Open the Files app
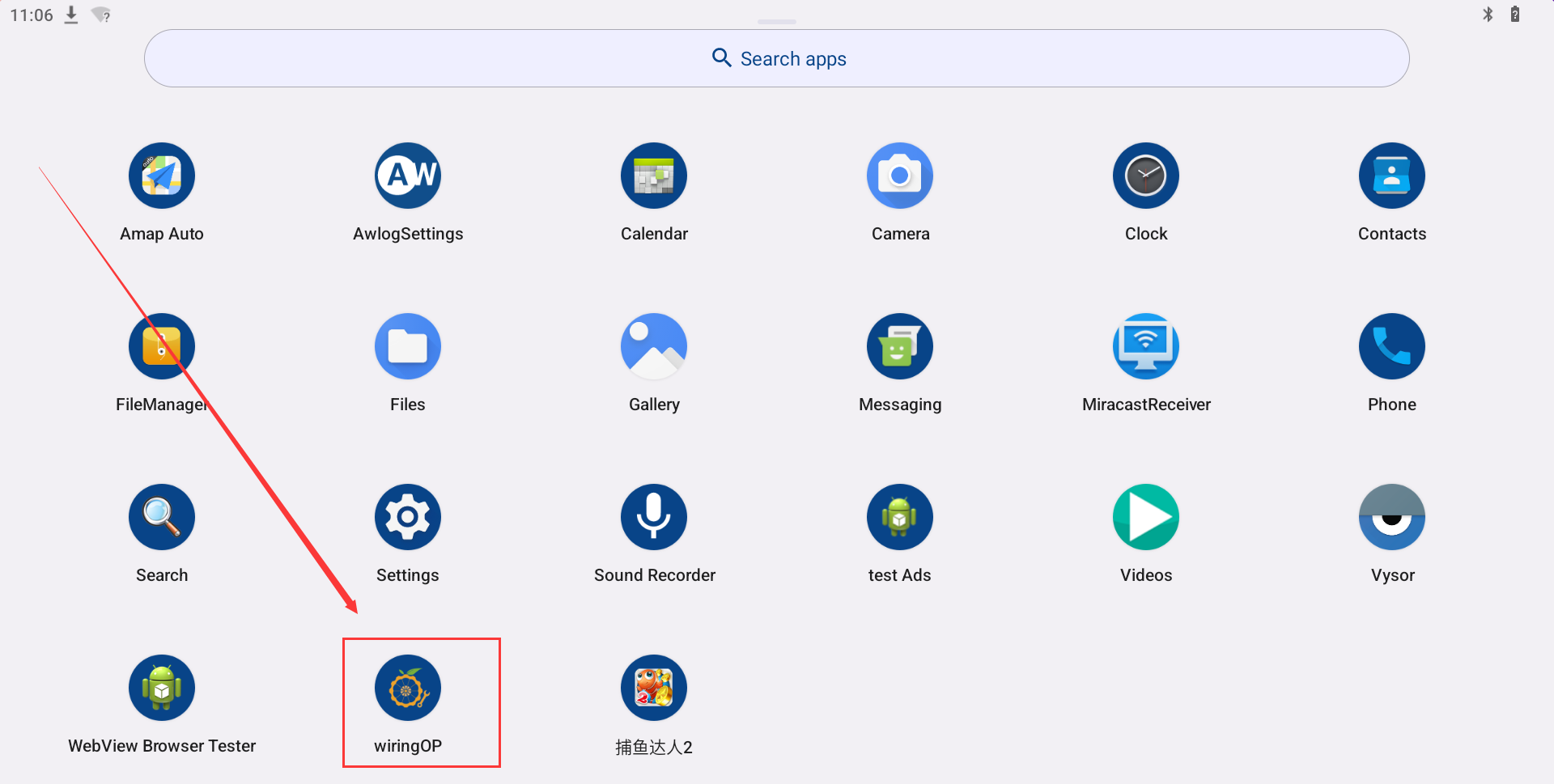The image size is (1554, 784). point(408,346)
